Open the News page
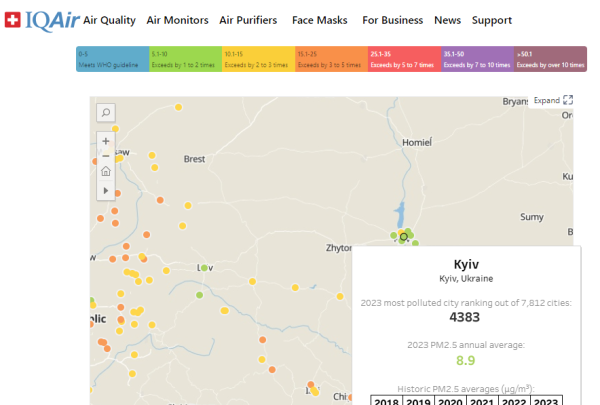The width and height of the screenshot is (600, 405). click(x=447, y=20)
